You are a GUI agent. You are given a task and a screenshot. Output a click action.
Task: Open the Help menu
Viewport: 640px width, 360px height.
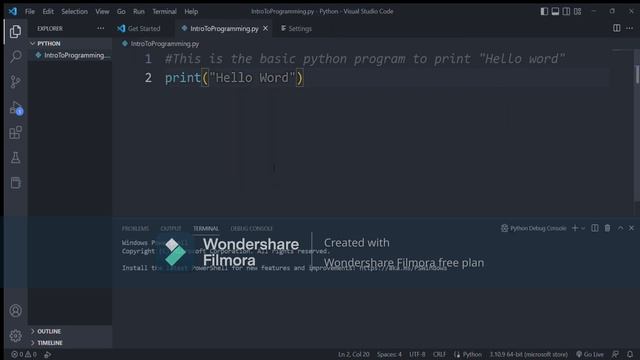(x=191, y=11)
